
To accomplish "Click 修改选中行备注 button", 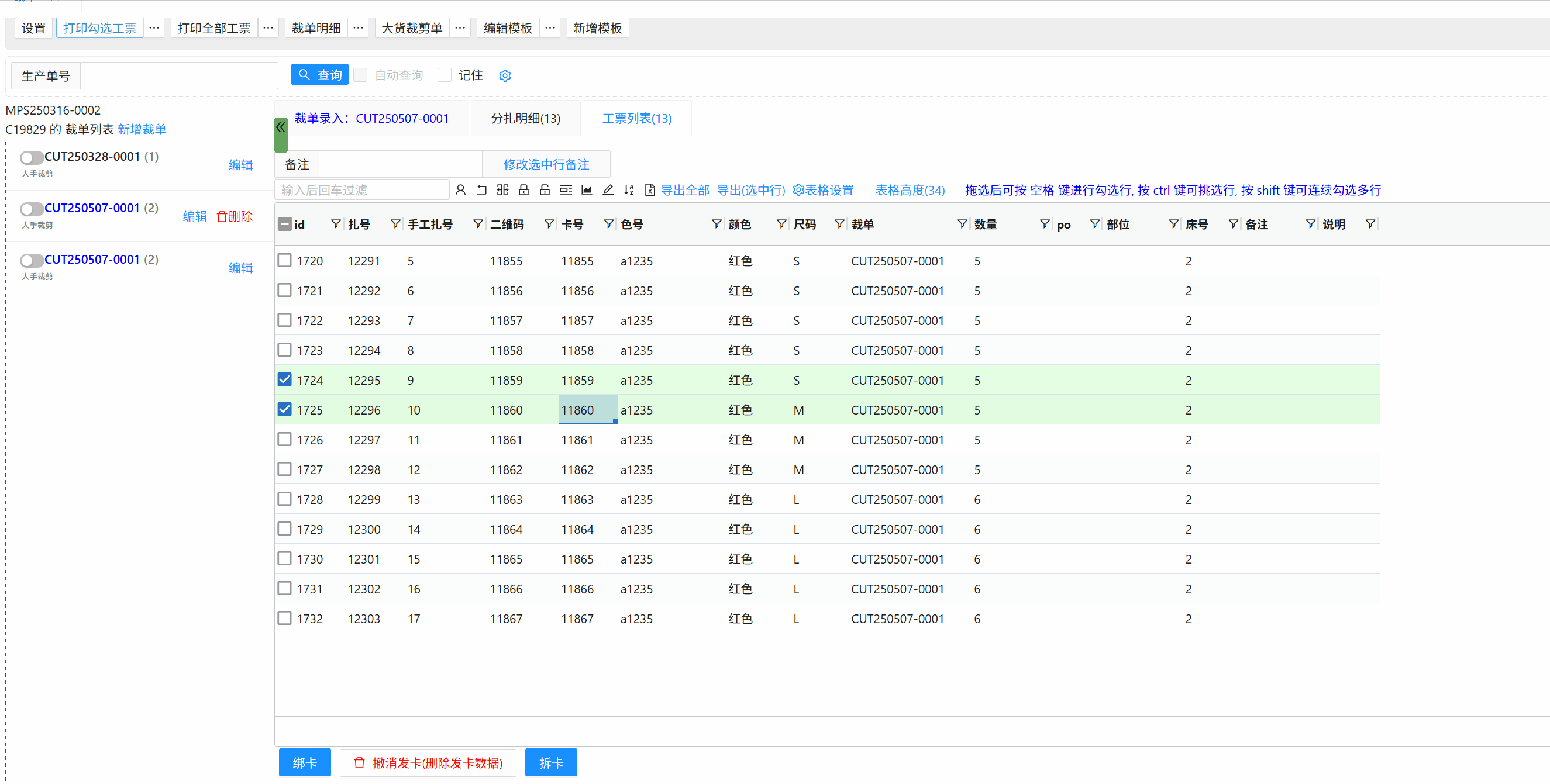I will [546, 164].
